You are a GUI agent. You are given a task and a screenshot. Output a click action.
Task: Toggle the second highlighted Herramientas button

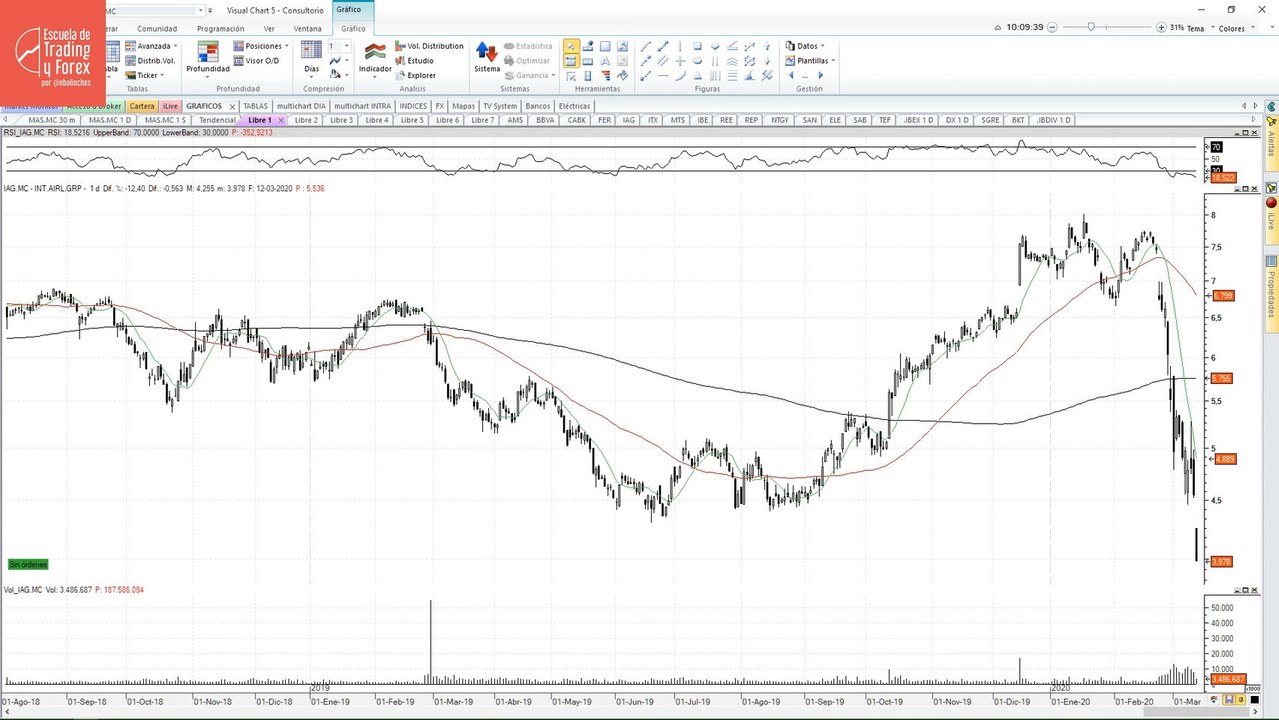click(x=570, y=61)
